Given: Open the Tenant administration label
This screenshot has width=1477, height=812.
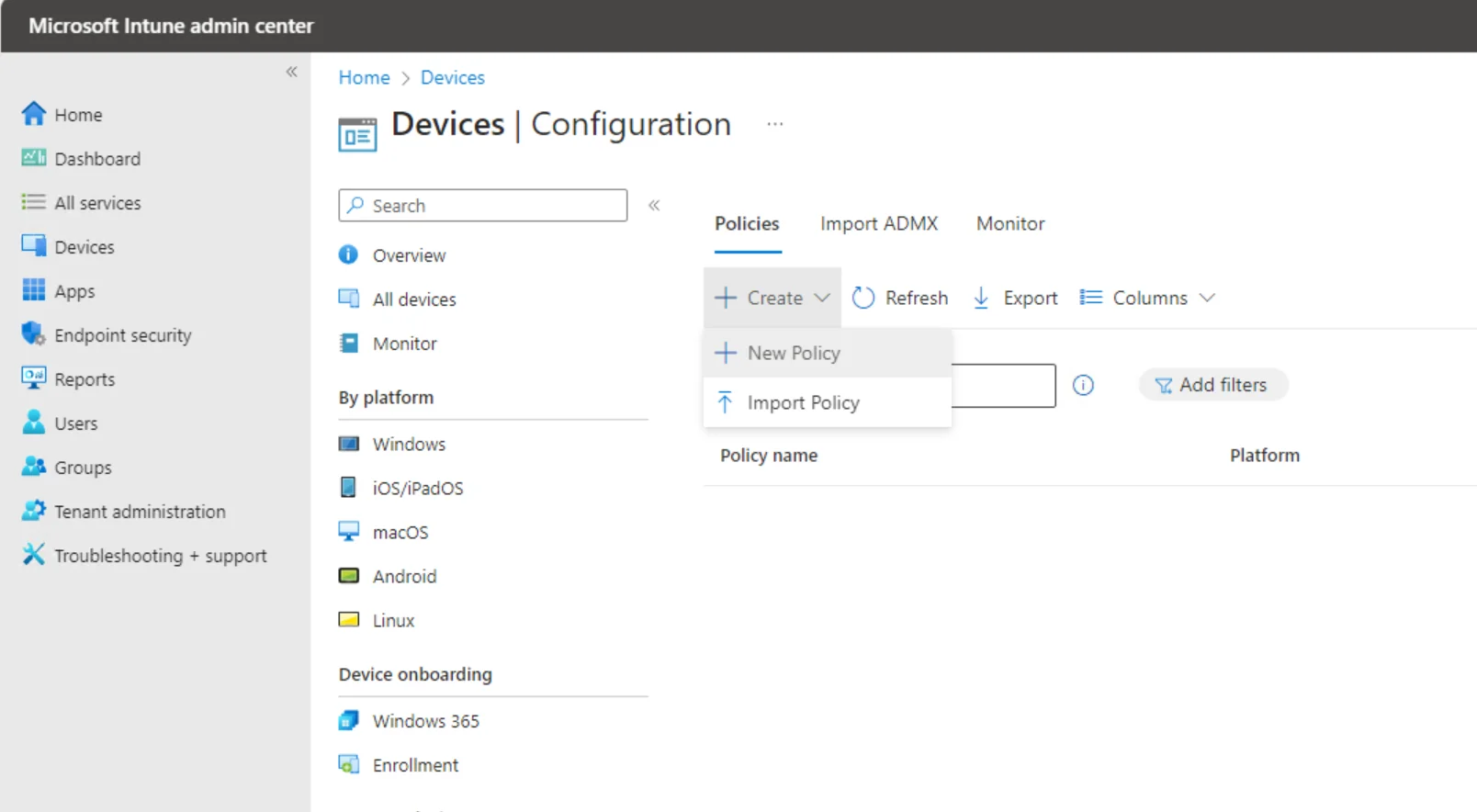Looking at the screenshot, I should pyautogui.click(x=140, y=512).
